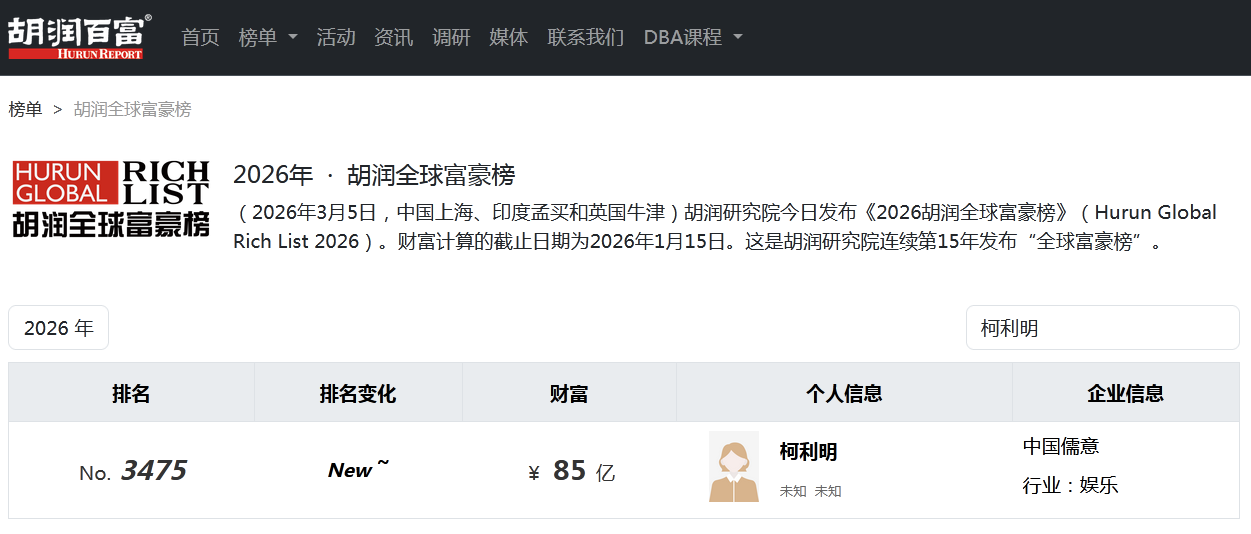Click the Hurun Global Rich List banner image
Screen dimensions: 1251x534
pyautogui.click(x=111, y=198)
